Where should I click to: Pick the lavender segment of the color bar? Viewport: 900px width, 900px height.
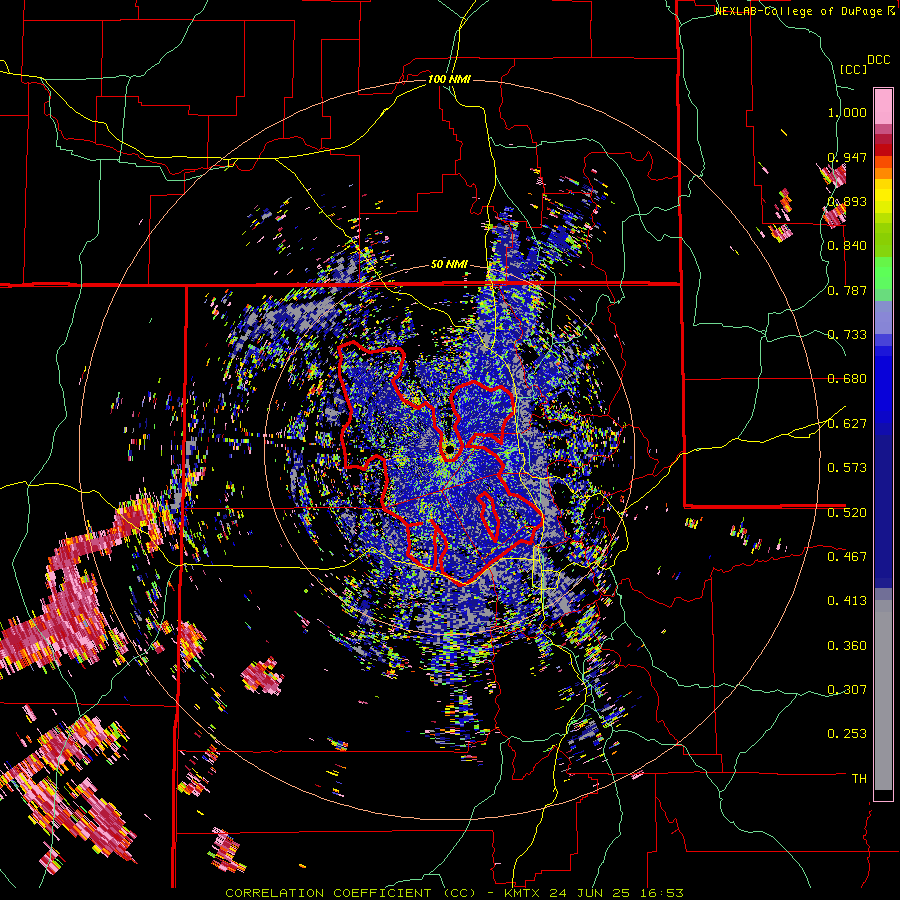coord(883,317)
